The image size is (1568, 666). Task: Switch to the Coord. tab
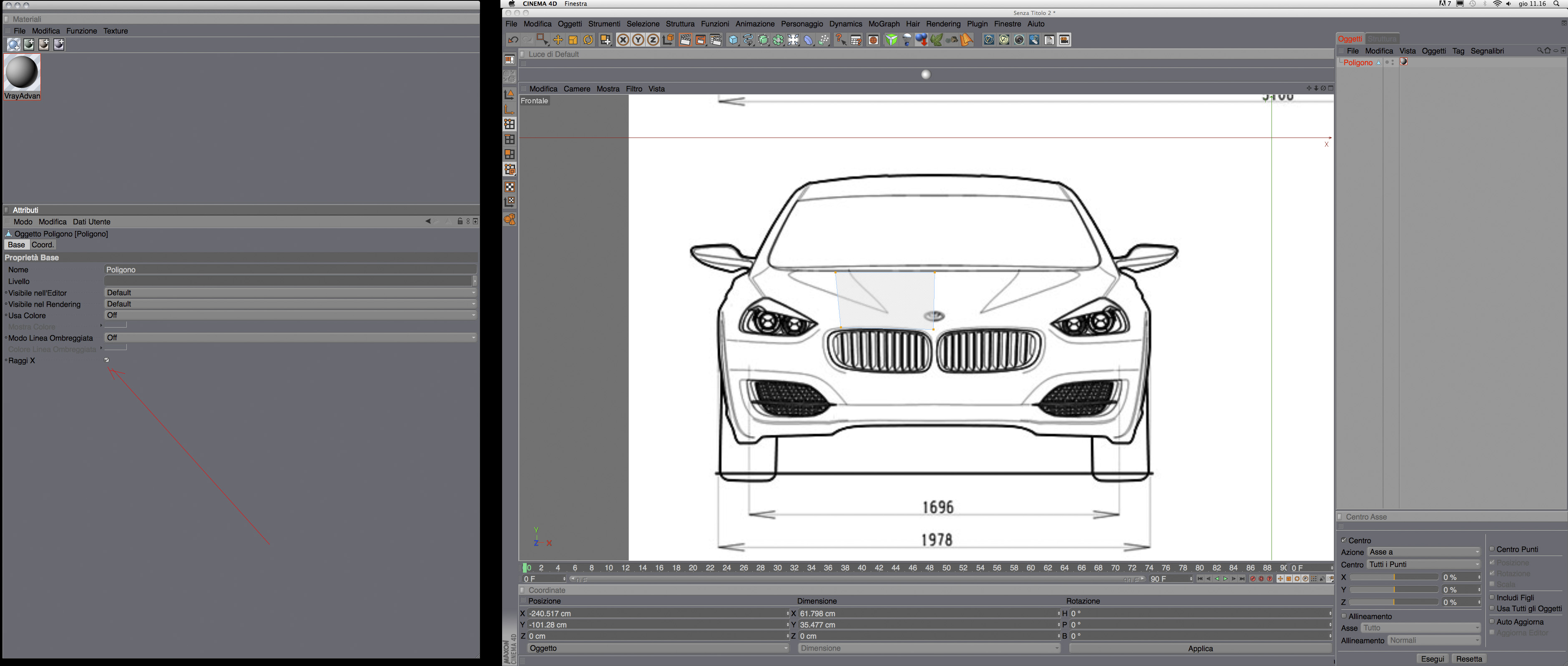43,245
